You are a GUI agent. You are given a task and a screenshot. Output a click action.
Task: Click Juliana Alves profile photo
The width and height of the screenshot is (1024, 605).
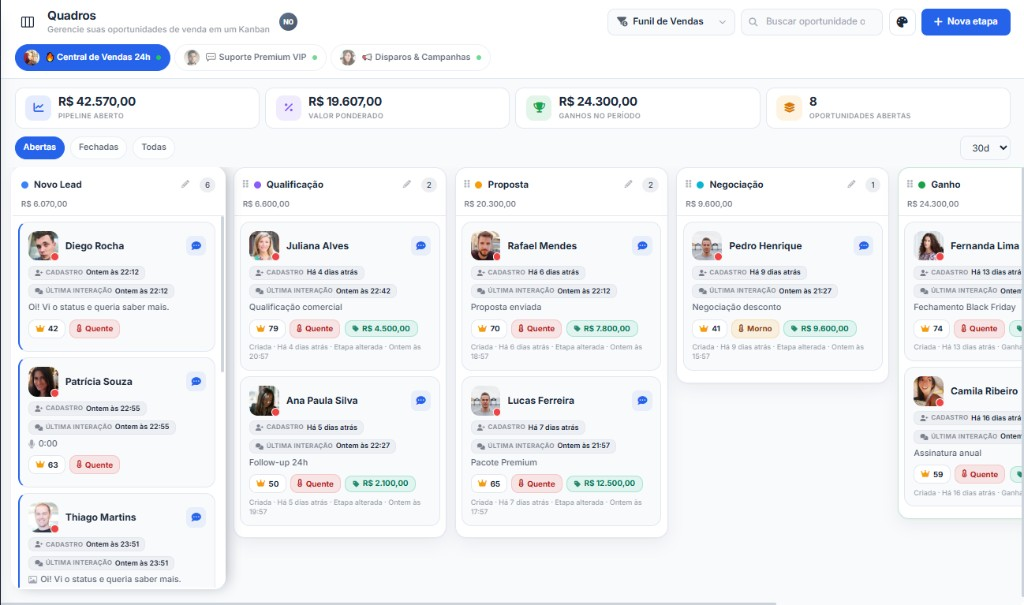tap(264, 246)
